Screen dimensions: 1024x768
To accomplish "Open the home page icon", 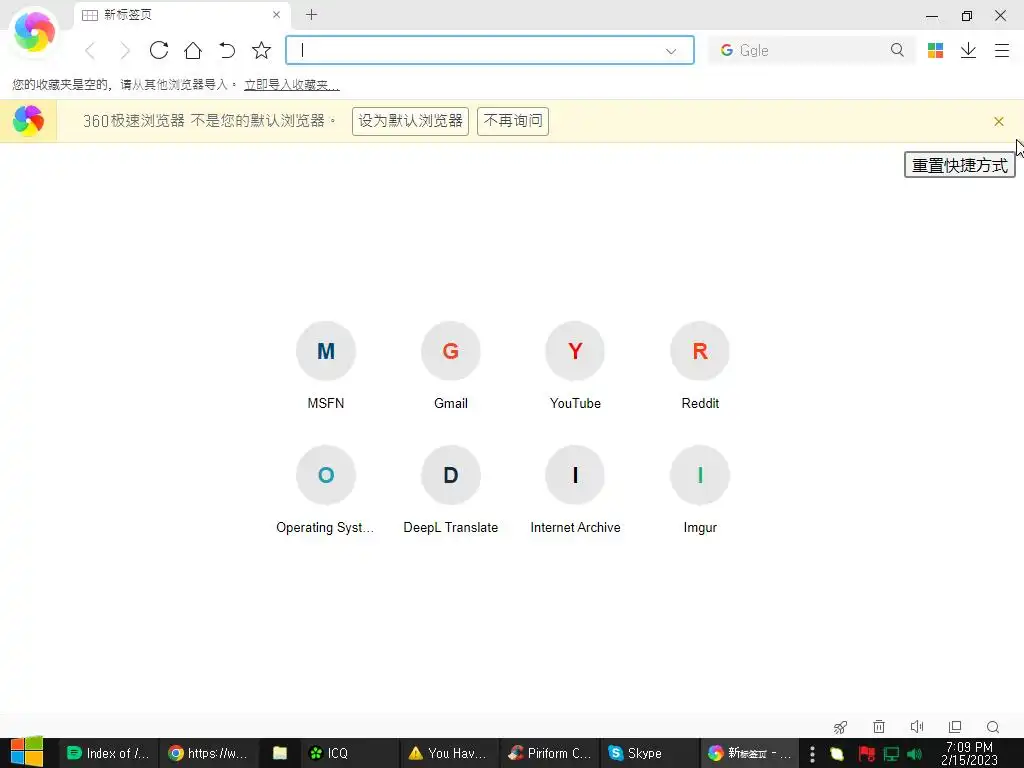I will tap(193, 50).
